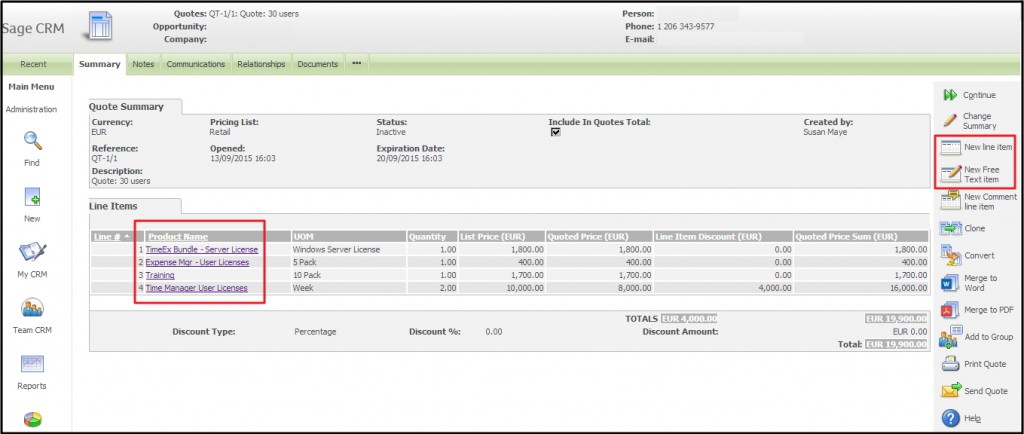Viewport: 1024px width, 434px height.
Task: Open the Recent dropdown
Action: pos(33,64)
